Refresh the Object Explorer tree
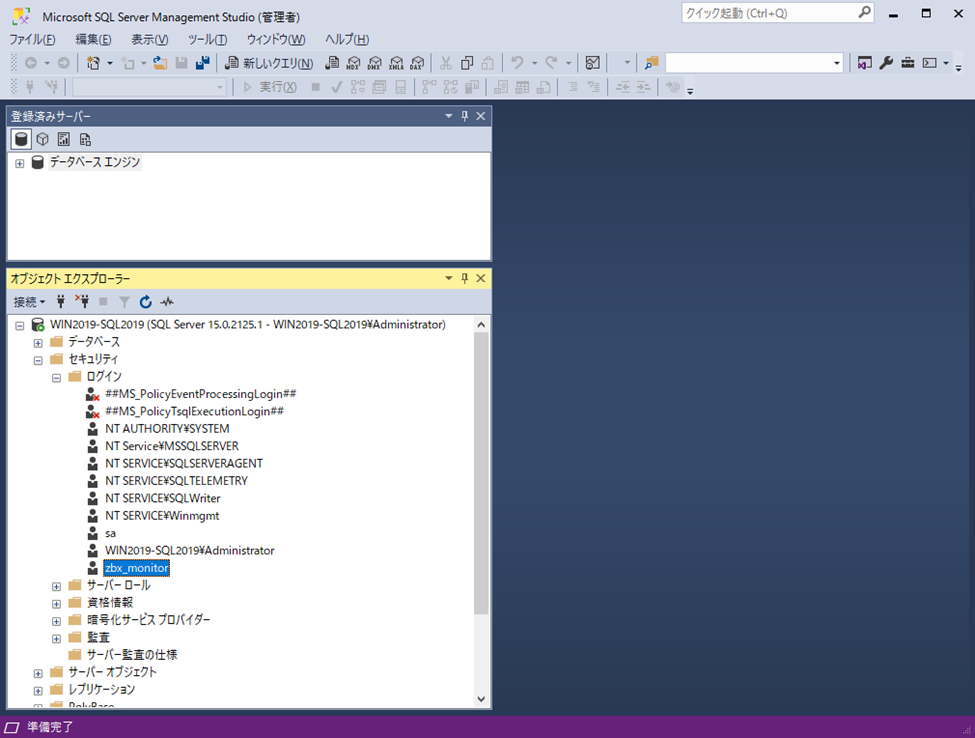The image size is (975, 738). click(146, 301)
